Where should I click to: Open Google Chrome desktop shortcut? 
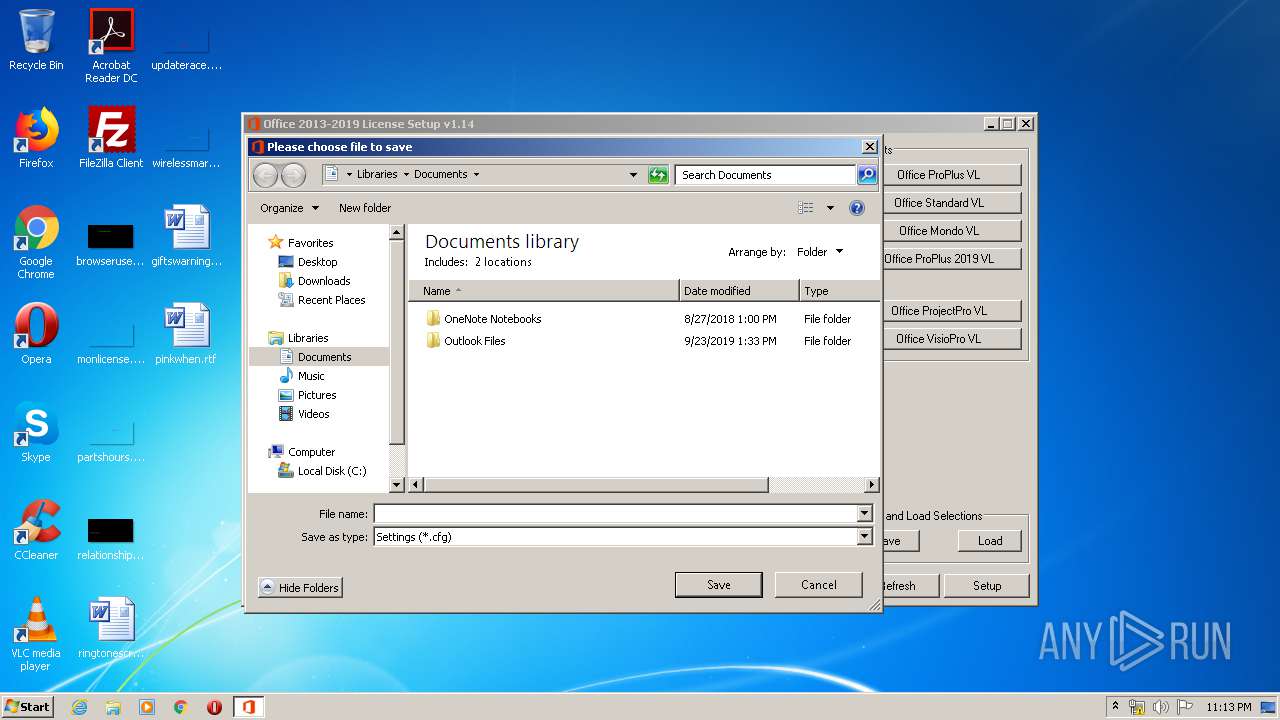[36, 242]
